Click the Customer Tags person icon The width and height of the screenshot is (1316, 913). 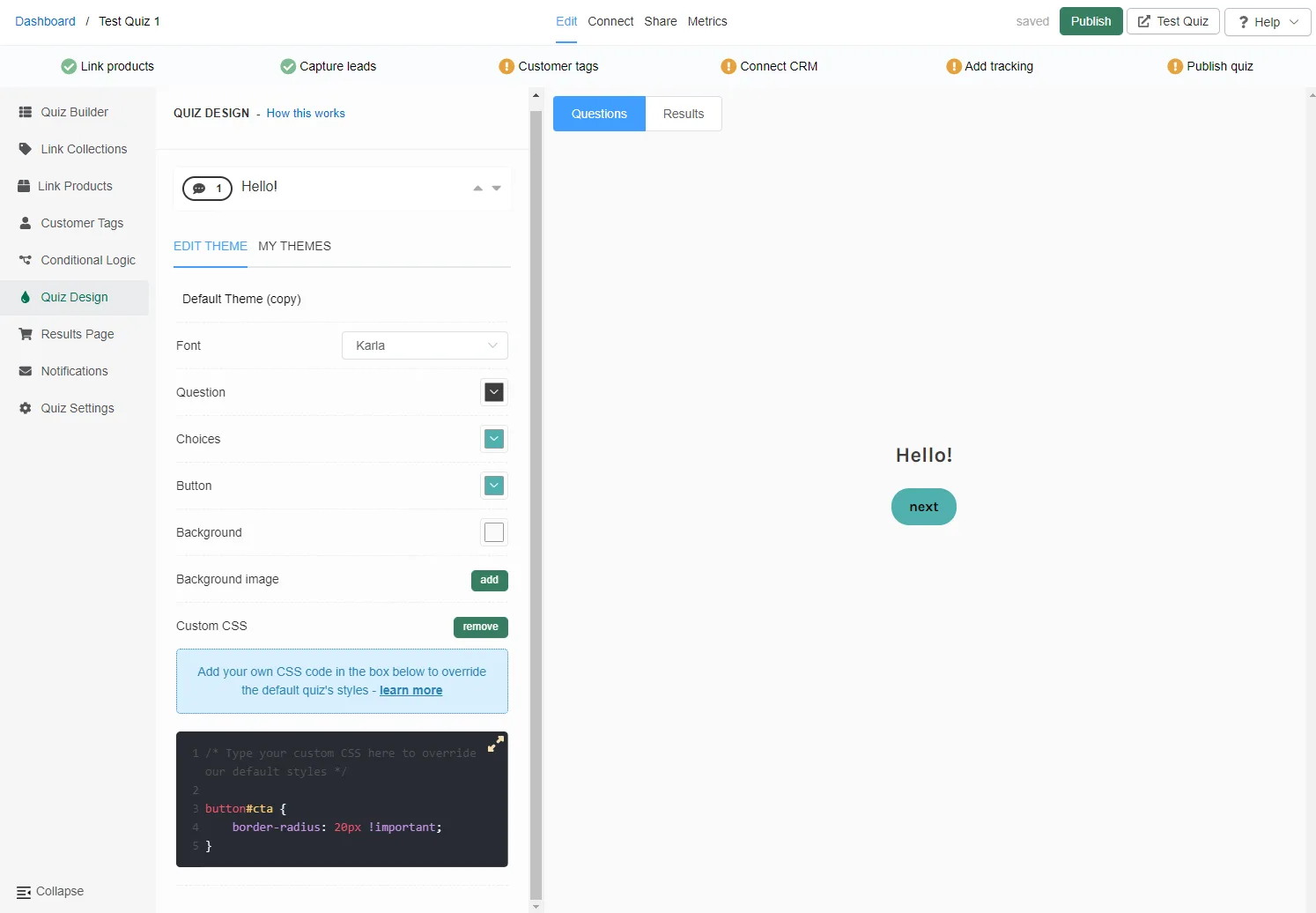coord(26,223)
